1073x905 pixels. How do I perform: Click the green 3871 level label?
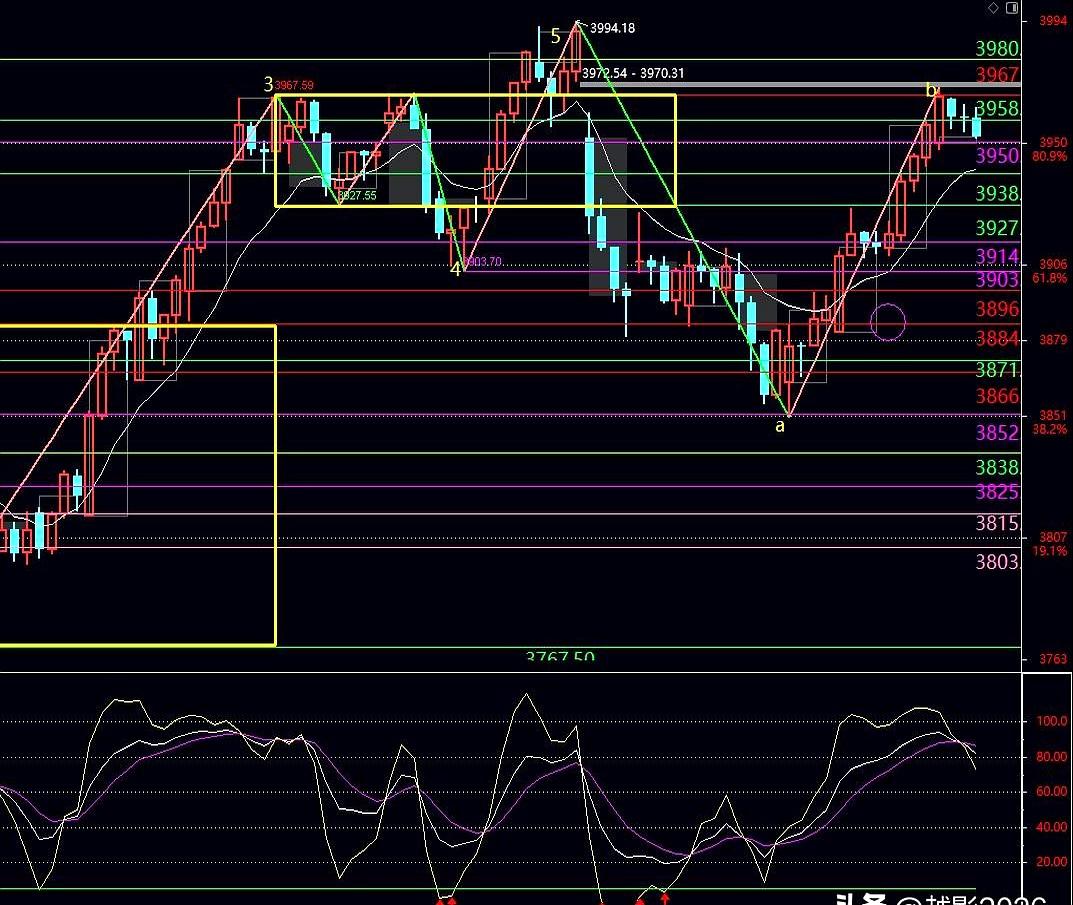[x=998, y=370]
